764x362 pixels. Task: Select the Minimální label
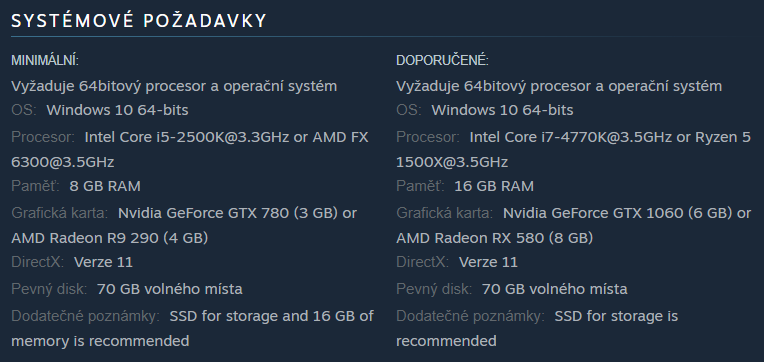pos(45,61)
